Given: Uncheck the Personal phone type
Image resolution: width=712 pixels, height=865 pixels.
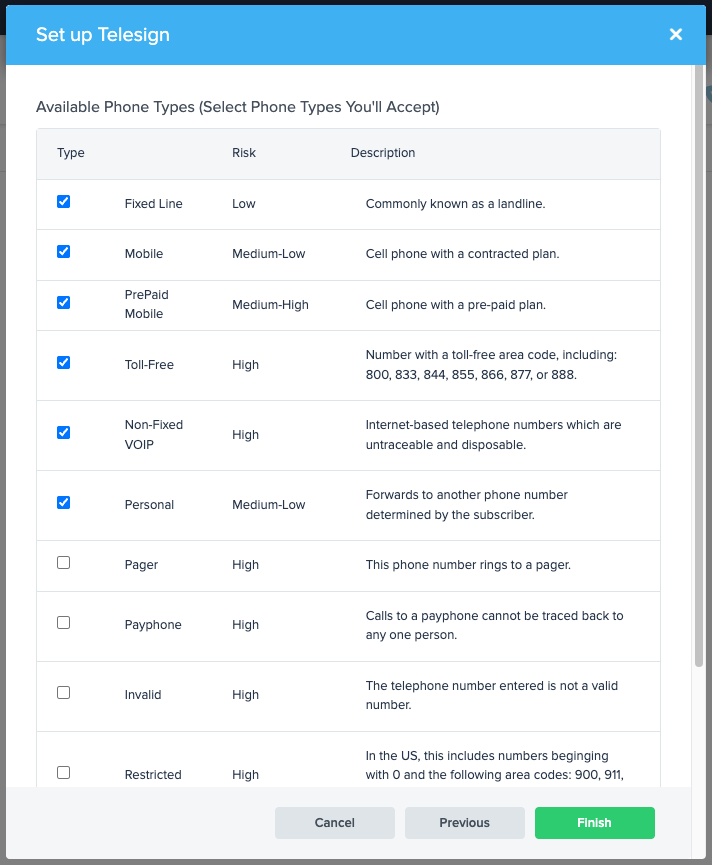Looking at the screenshot, I should point(64,503).
